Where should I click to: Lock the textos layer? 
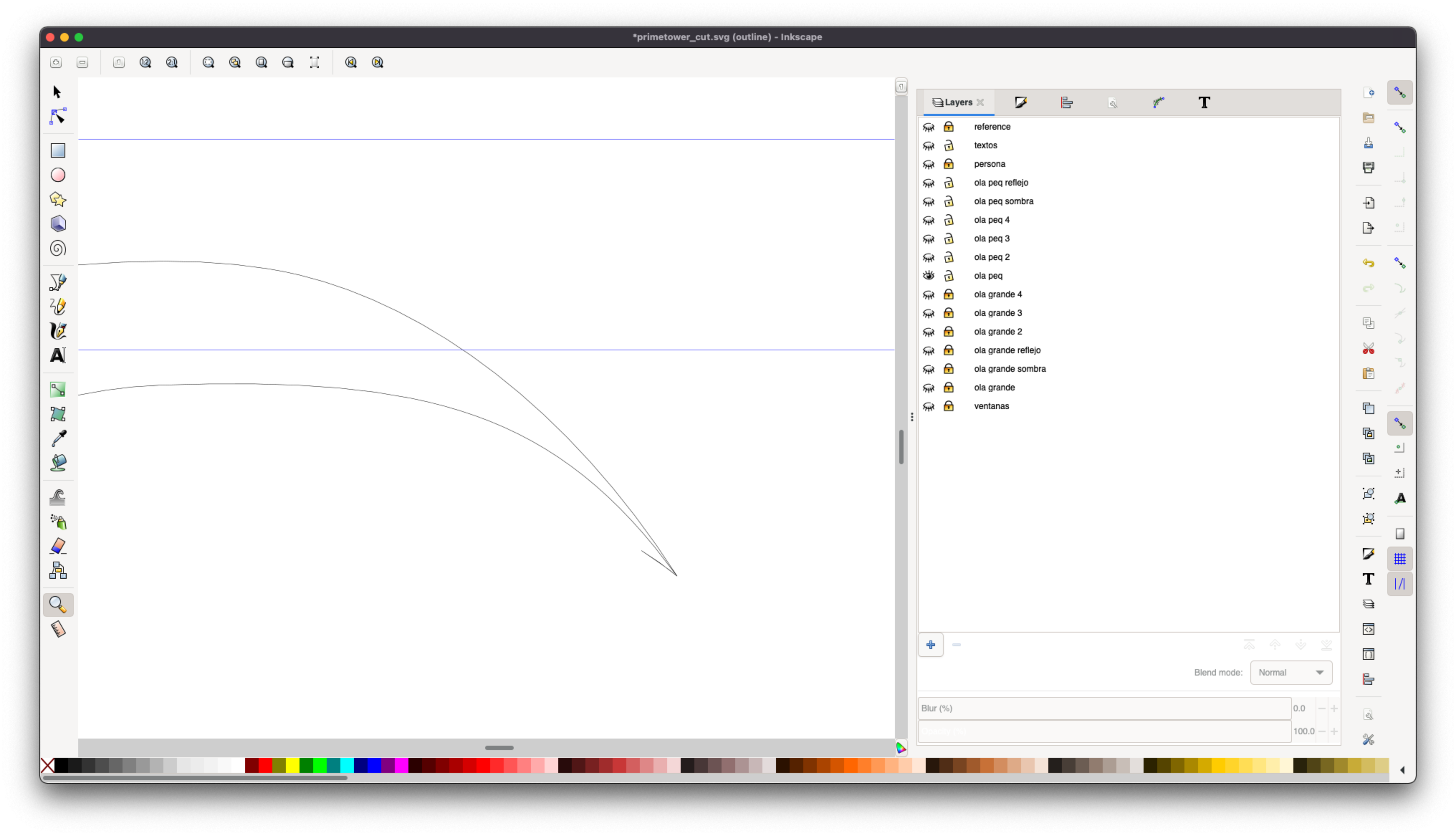(x=948, y=145)
